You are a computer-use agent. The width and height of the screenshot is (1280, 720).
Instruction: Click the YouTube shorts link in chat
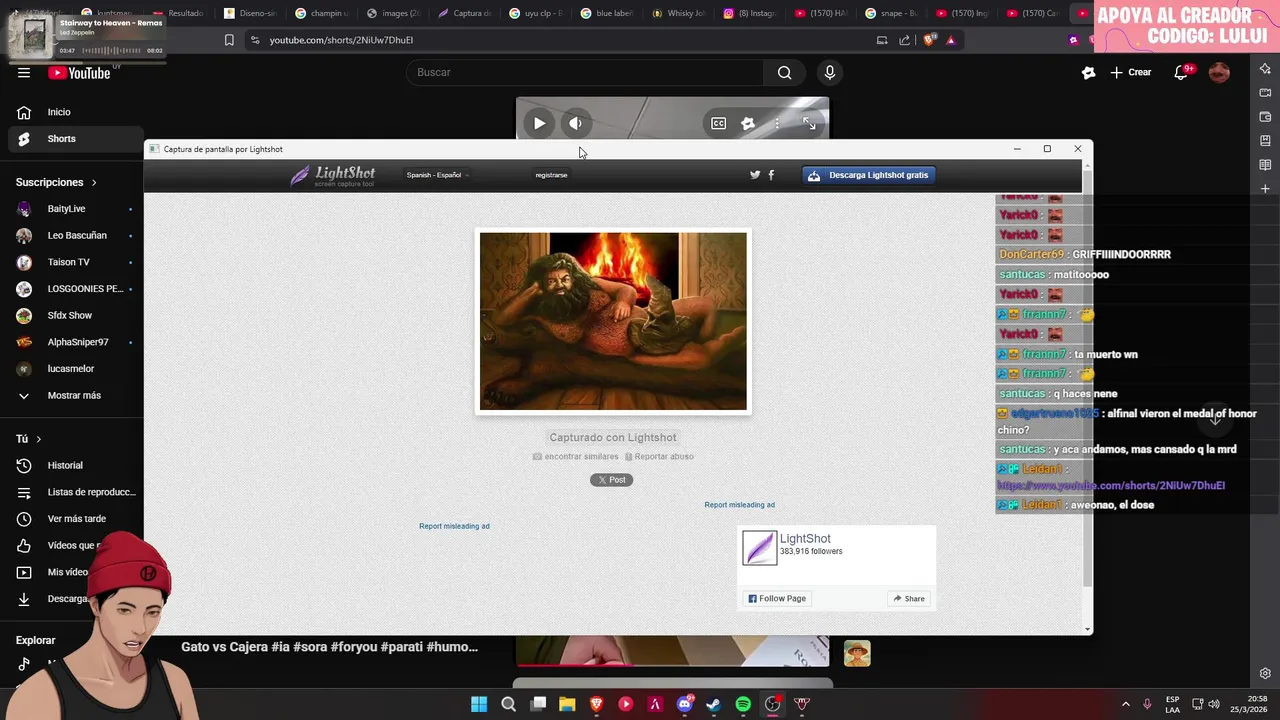click(1111, 486)
